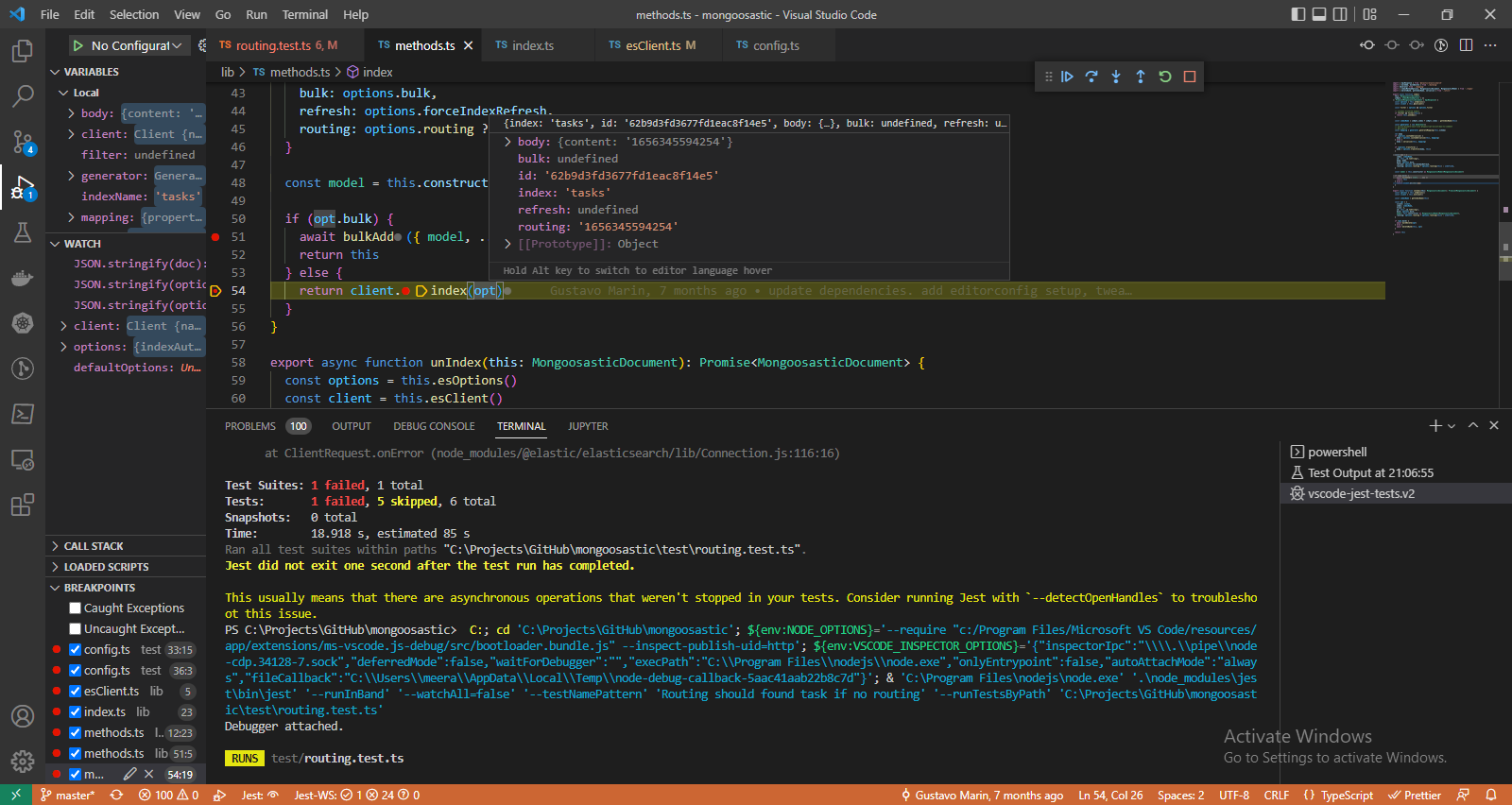Click the master branch in status bar
The image size is (1512, 805).
point(68,796)
